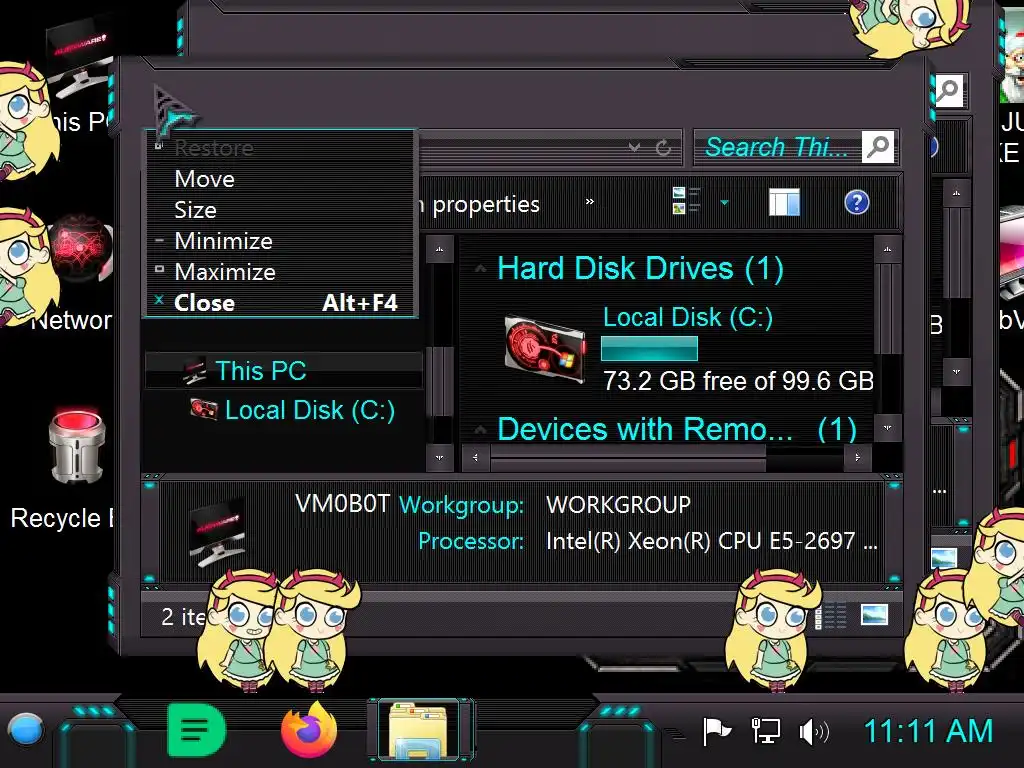Screen dimensions: 1024x768
Task: Switch to large icons status bar view
Action: [x=874, y=615]
